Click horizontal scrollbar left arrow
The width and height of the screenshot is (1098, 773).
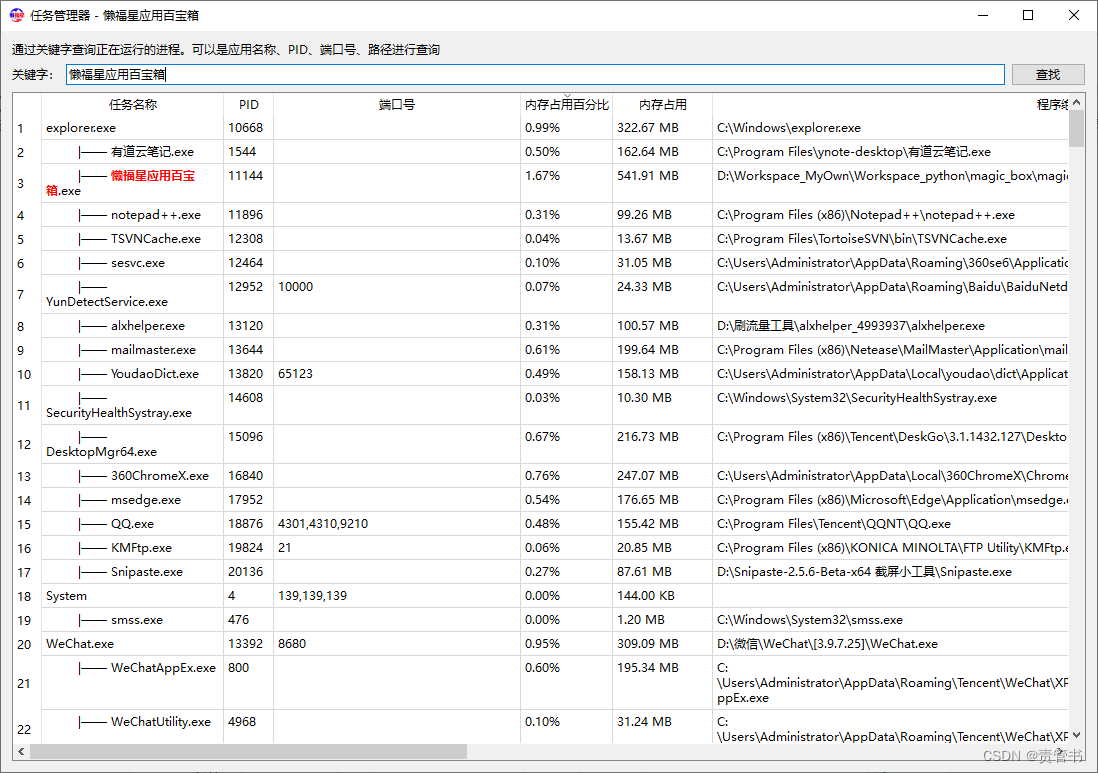click(21, 751)
